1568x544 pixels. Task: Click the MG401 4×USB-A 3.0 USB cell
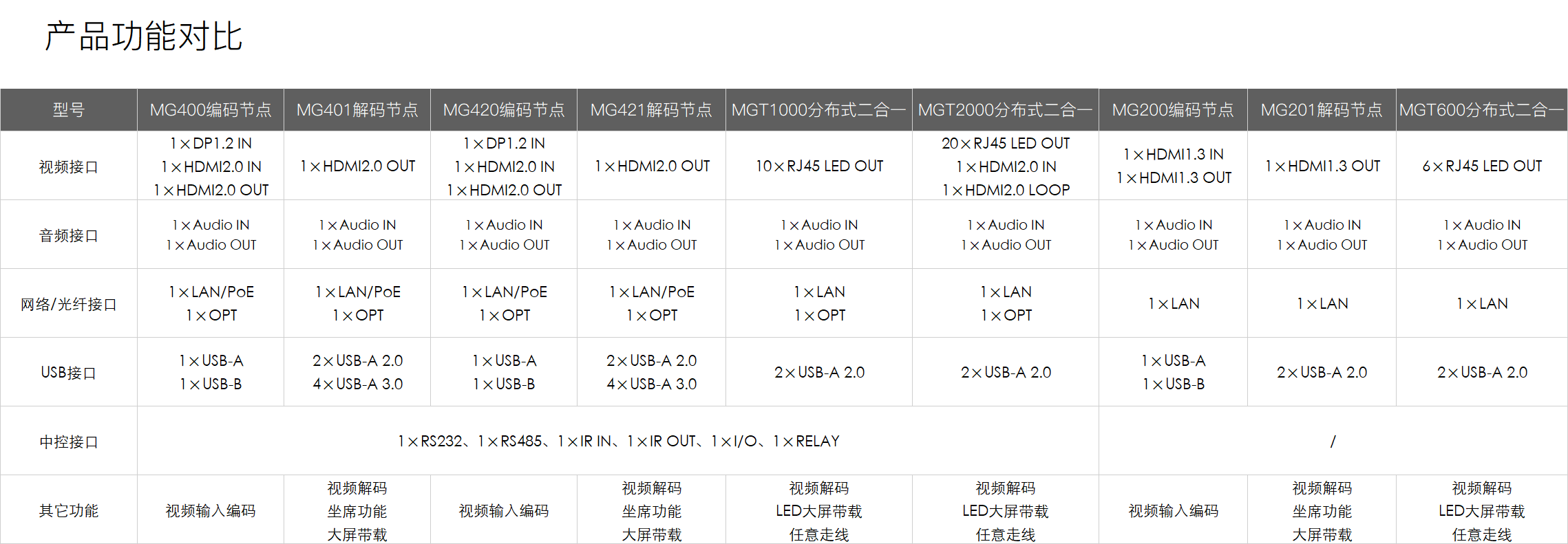357,372
